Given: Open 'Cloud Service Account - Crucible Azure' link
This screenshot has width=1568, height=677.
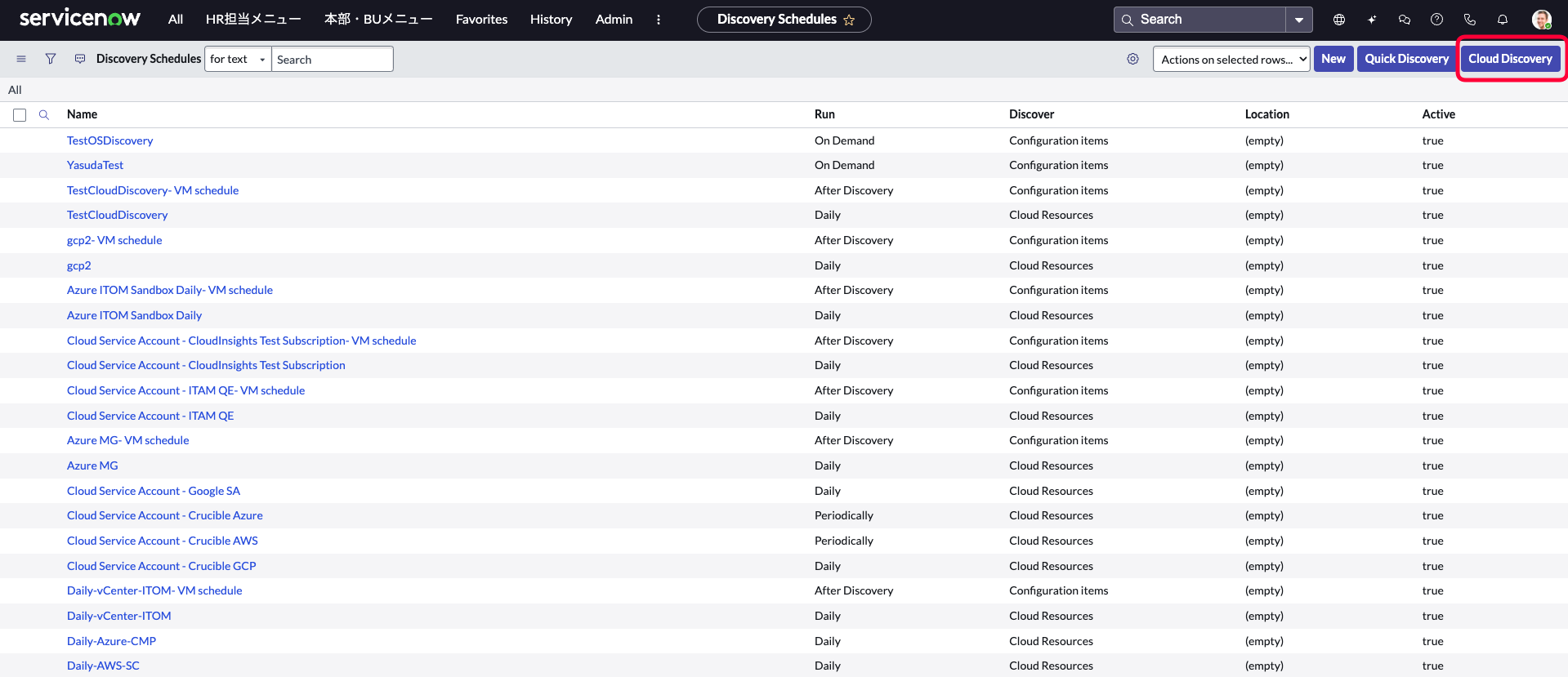Looking at the screenshot, I should point(165,515).
